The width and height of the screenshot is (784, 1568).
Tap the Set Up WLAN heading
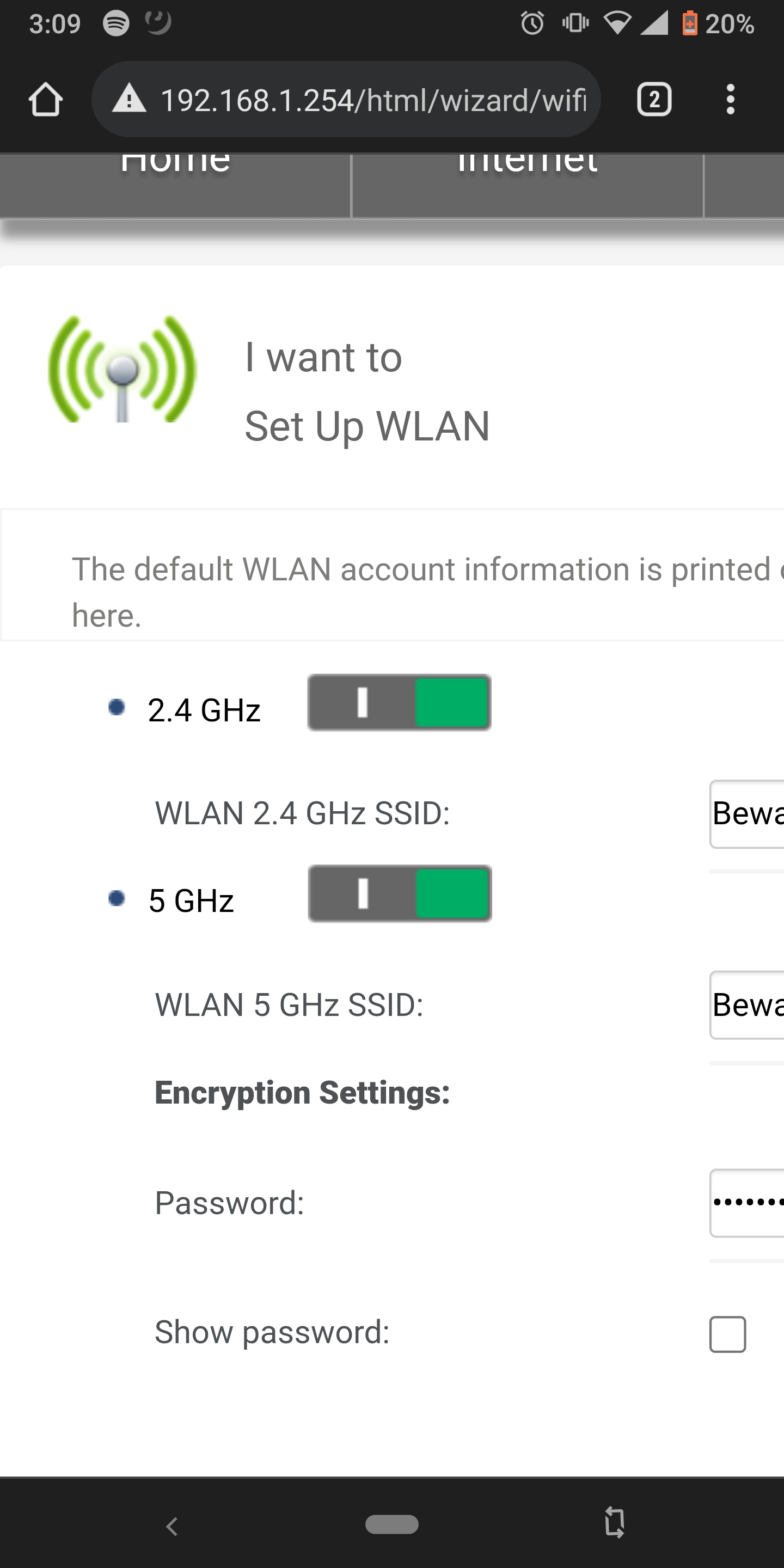point(367,426)
